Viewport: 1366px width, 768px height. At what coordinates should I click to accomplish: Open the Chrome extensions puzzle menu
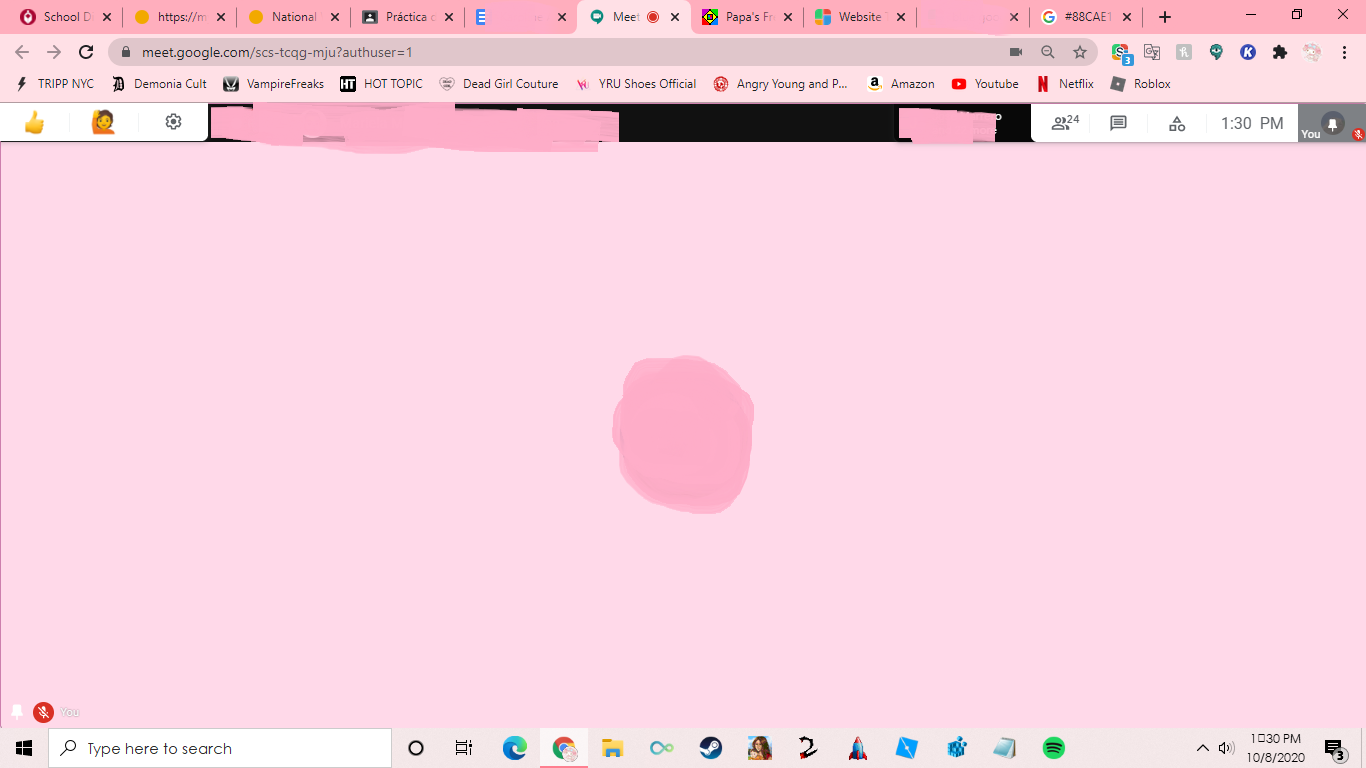tap(1279, 52)
